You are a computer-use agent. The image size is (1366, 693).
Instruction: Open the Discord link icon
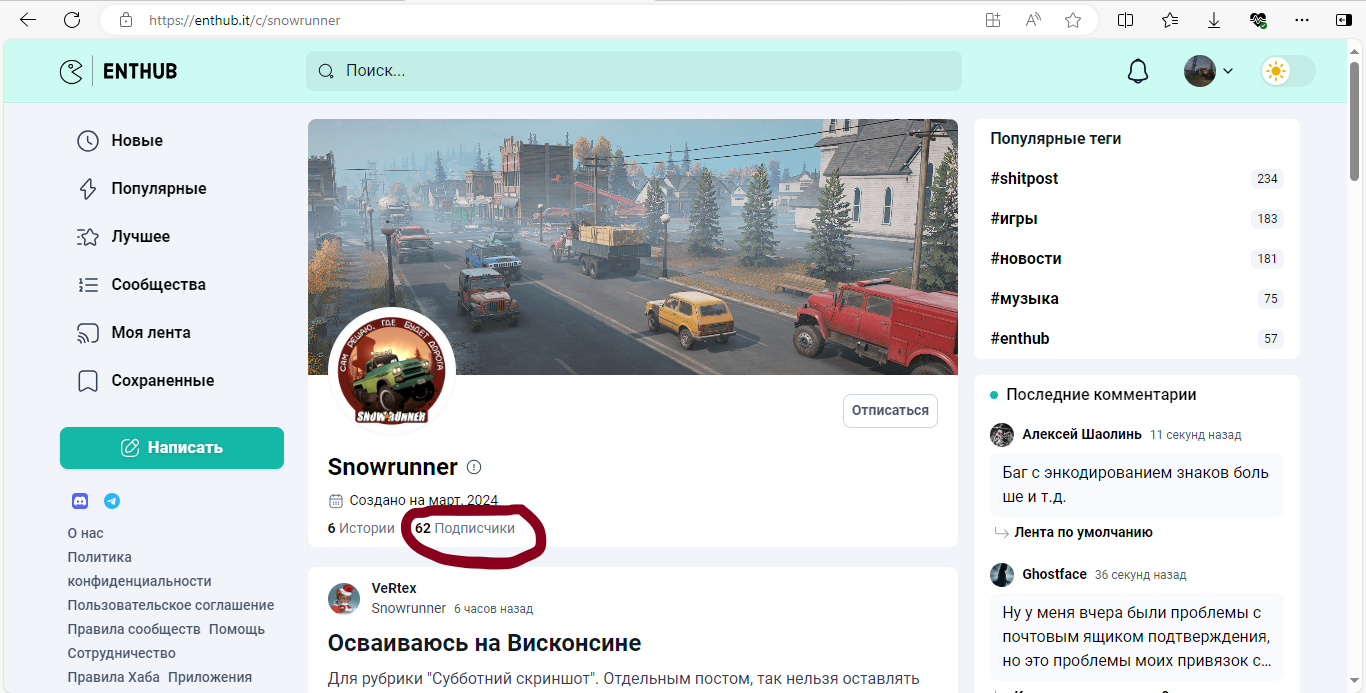pos(80,501)
